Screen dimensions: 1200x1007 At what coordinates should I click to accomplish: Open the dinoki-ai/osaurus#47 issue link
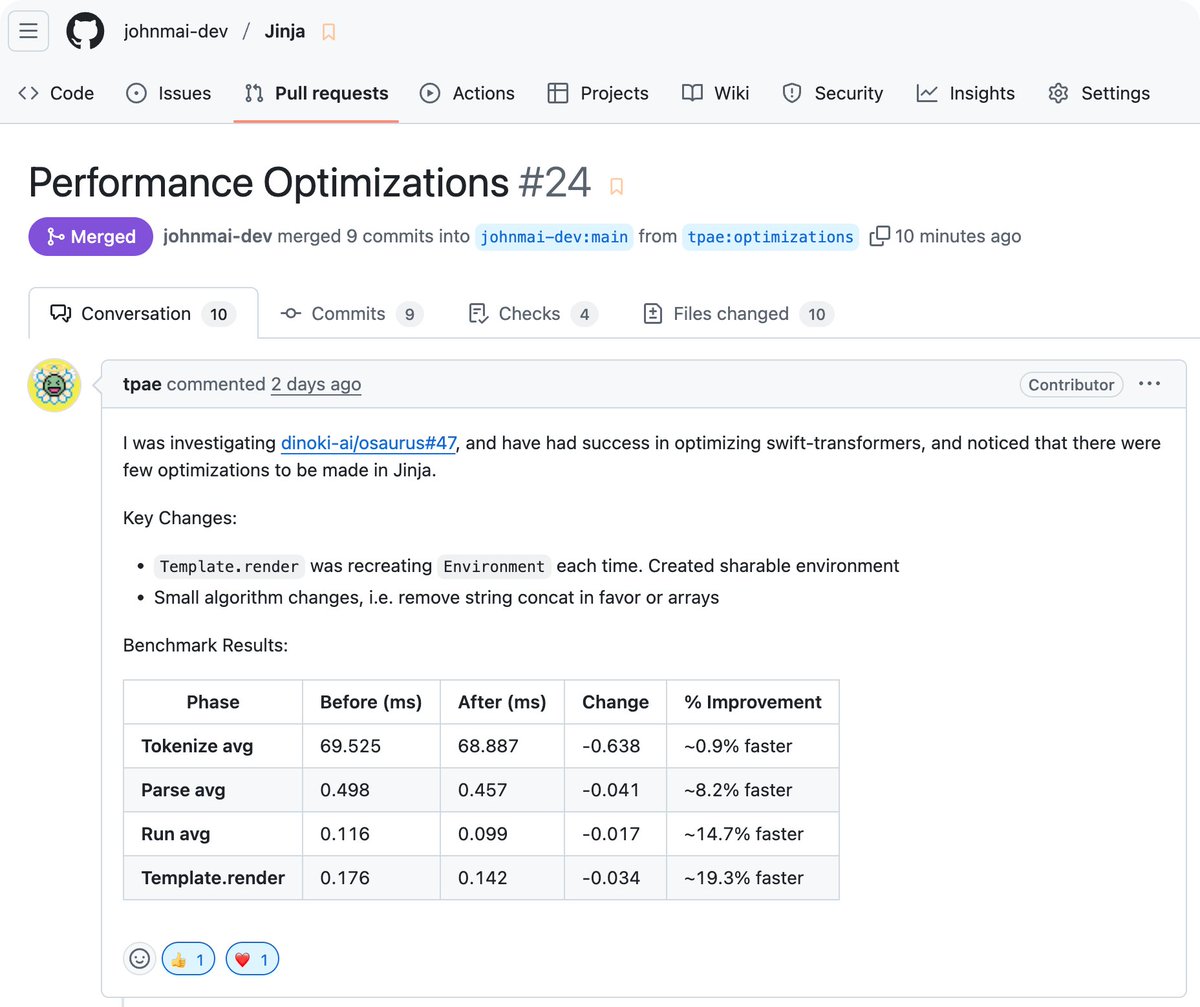point(369,442)
